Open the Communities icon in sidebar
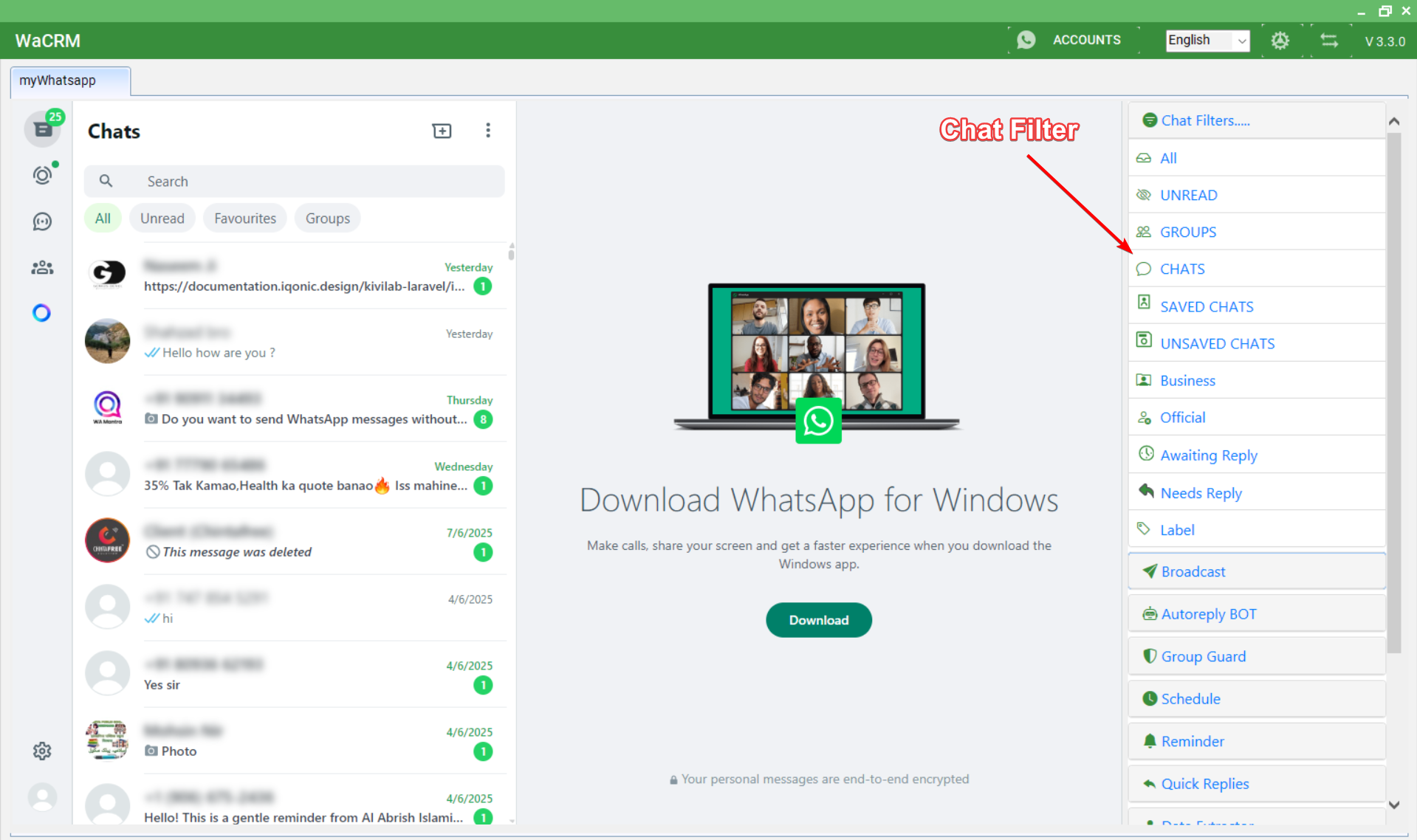 (x=42, y=267)
